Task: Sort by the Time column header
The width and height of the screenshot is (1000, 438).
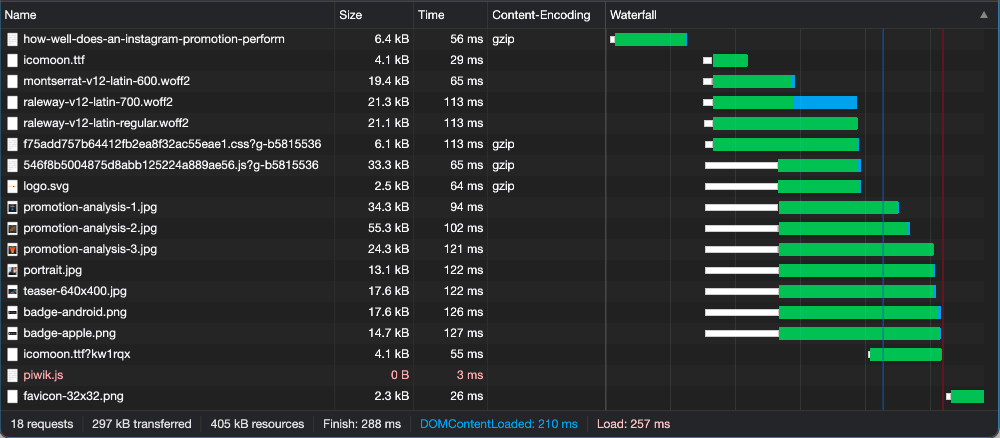Action: 432,15
